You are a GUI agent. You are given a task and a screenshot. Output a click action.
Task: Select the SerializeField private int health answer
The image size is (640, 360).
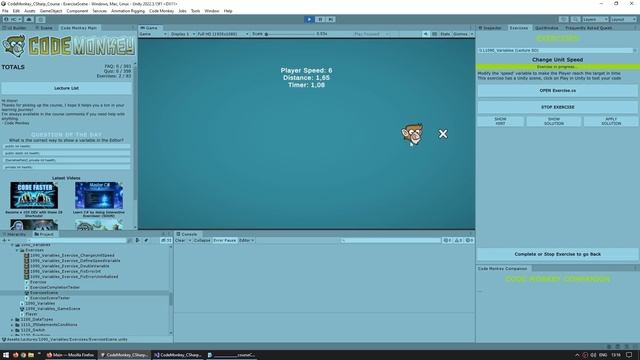[x=67, y=160]
